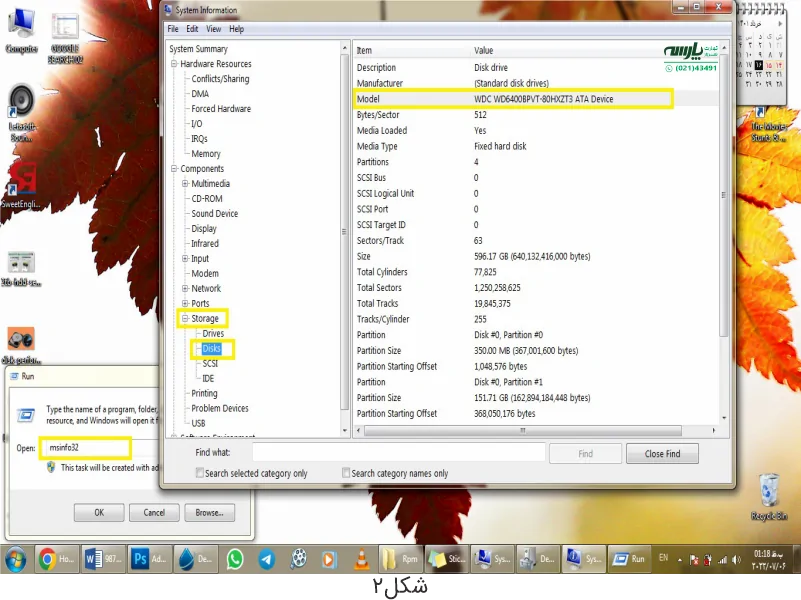Image resolution: width=801 pixels, height=600 pixels.
Task: Open the File menu
Action: coord(173,29)
